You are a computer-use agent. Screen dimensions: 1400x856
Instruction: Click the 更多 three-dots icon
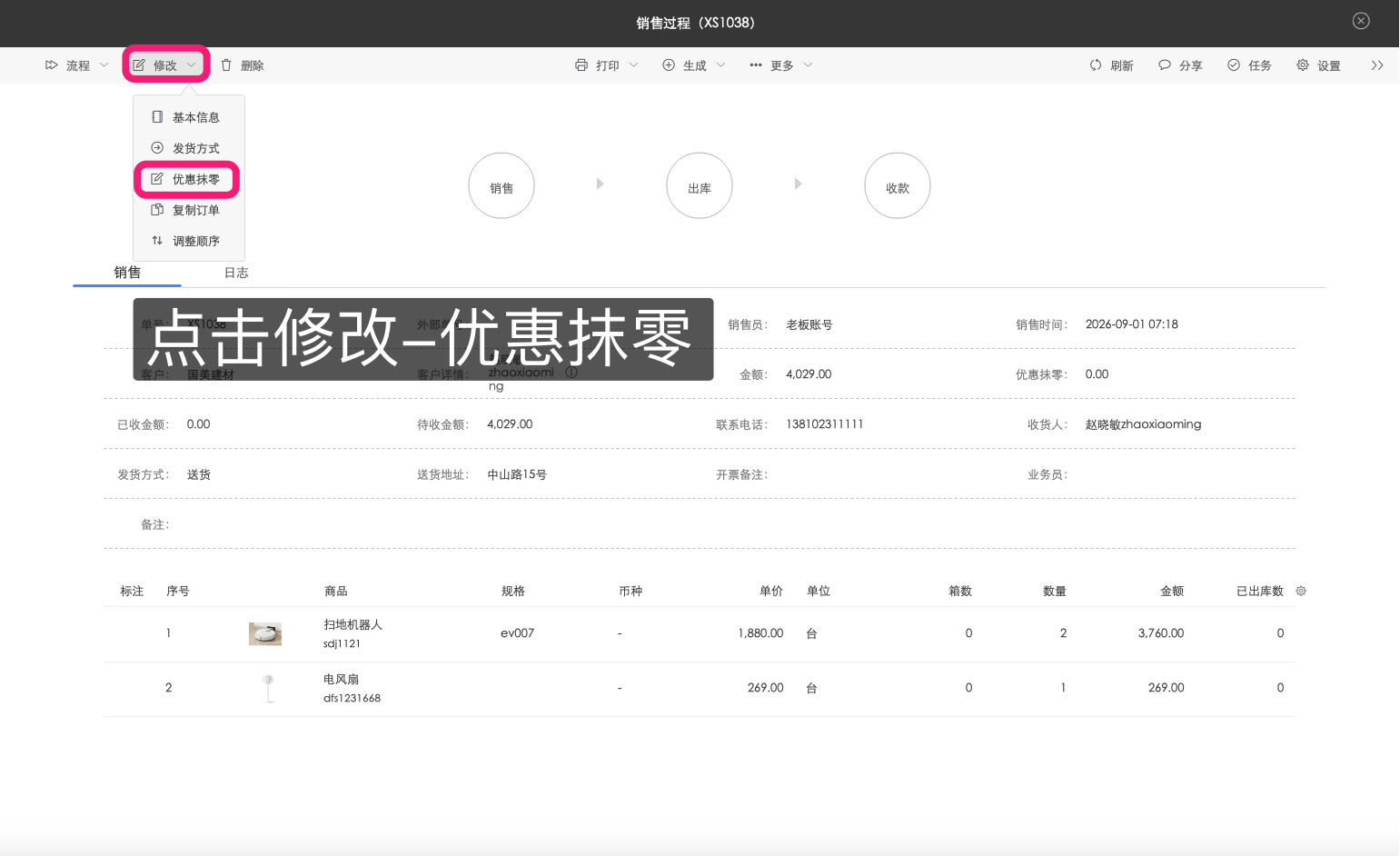coord(756,65)
